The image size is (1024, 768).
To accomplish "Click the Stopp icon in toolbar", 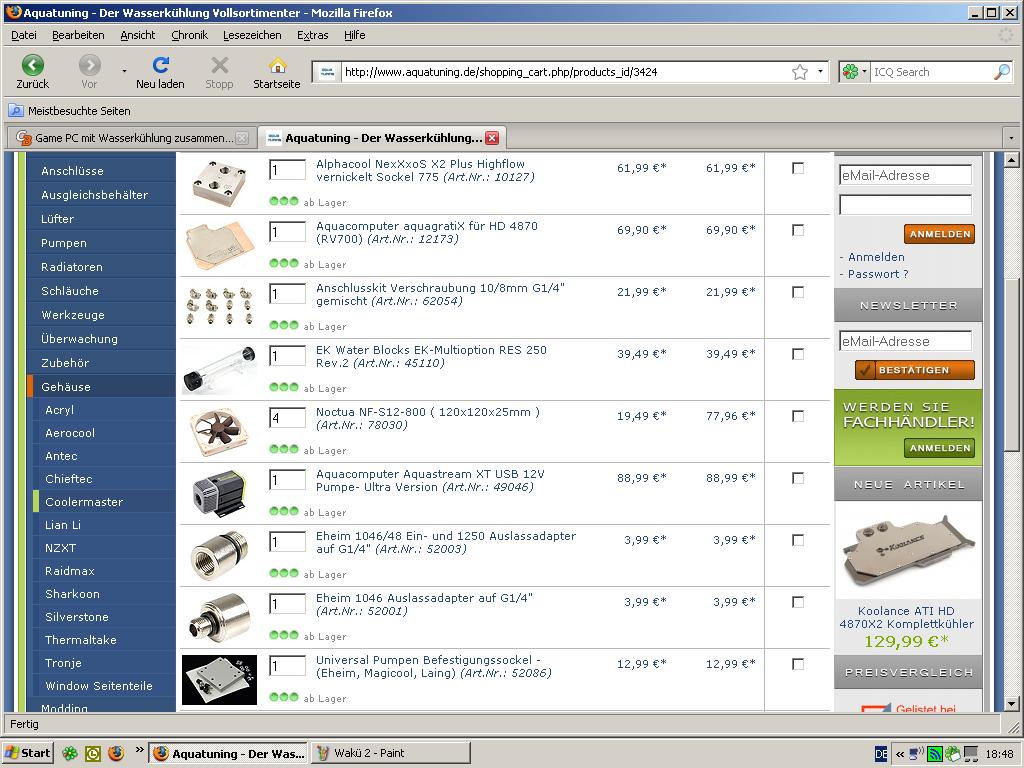I will (x=219, y=65).
